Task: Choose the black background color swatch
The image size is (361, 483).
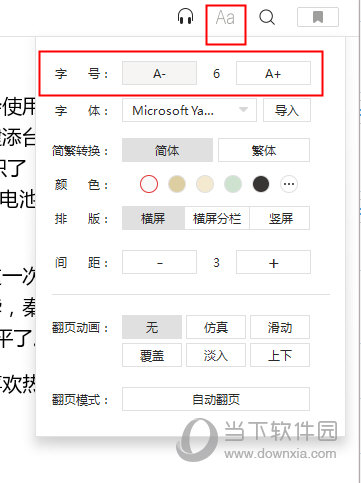Action: (x=261, y=184)
